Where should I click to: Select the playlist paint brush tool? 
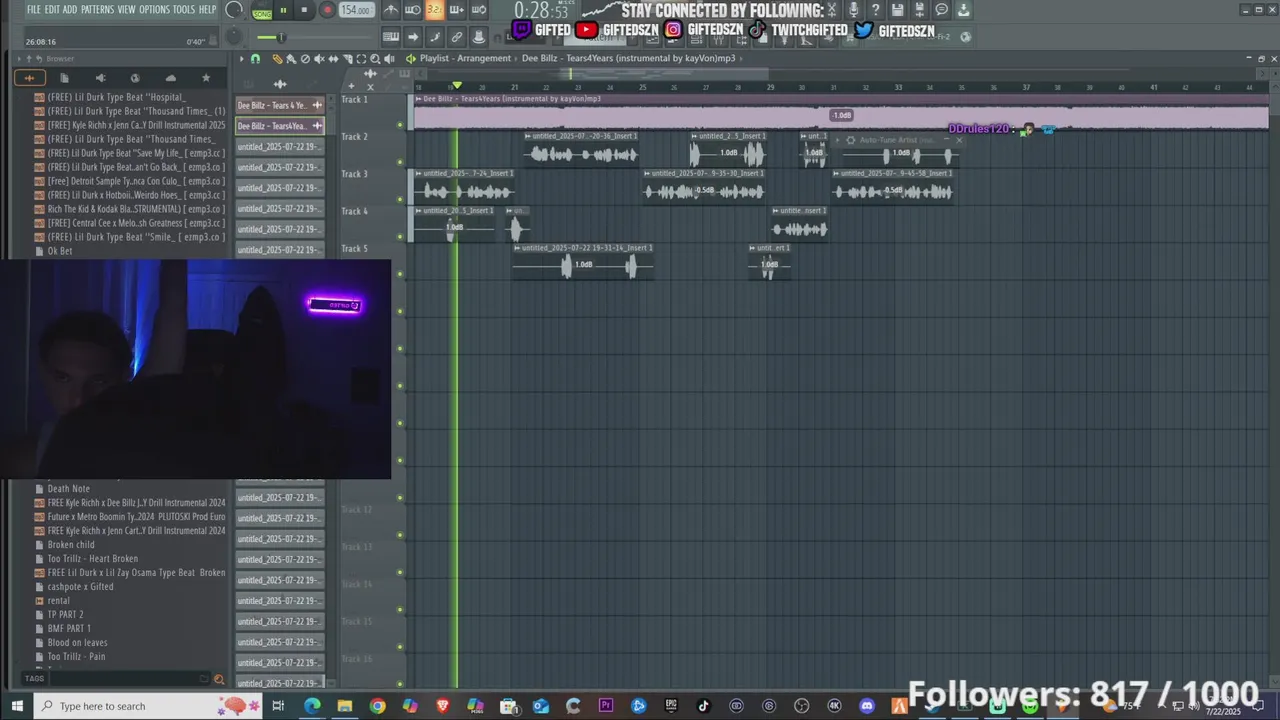(291, 59)
